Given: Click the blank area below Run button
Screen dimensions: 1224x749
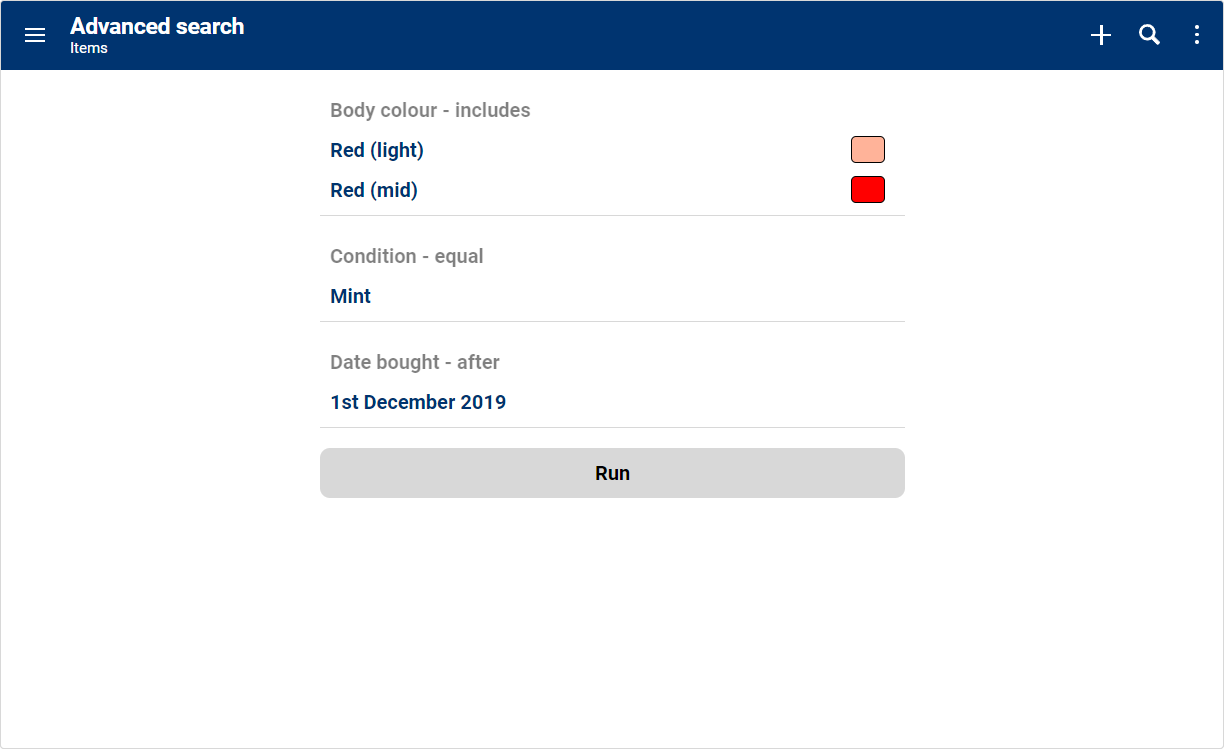Looking at the screenshot, I should click(x=612, y=620).
